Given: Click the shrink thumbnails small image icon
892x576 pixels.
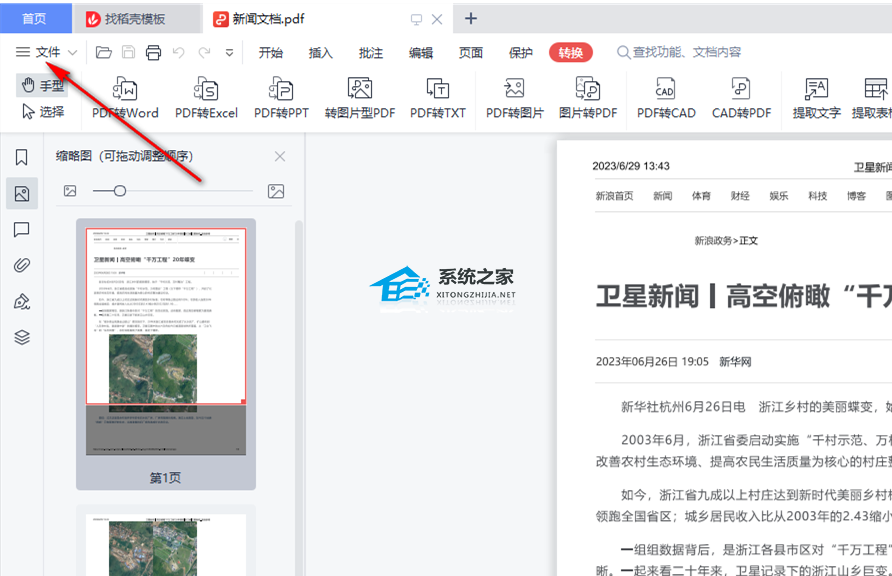Looking at the screenshot, I should coord(70,191).
